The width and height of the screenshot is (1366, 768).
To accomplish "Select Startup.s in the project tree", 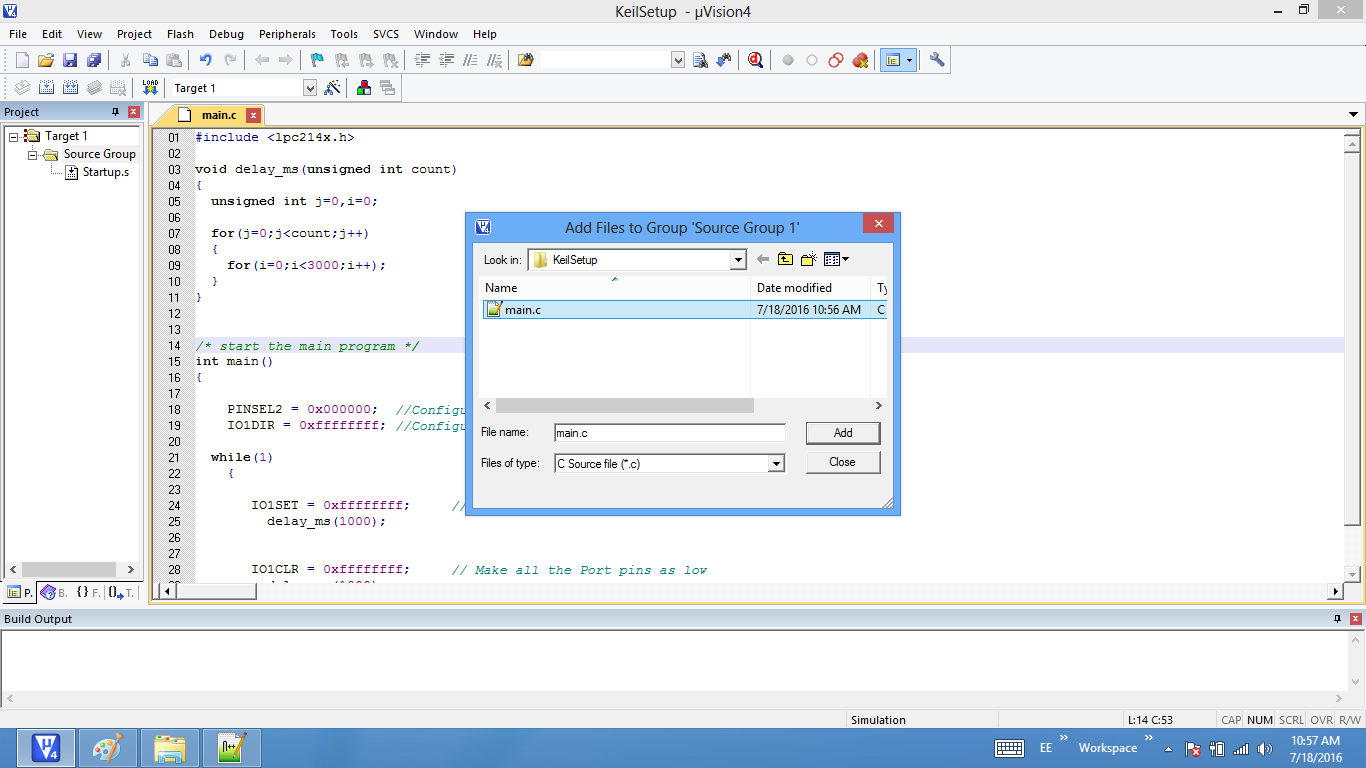I will 97,172.
